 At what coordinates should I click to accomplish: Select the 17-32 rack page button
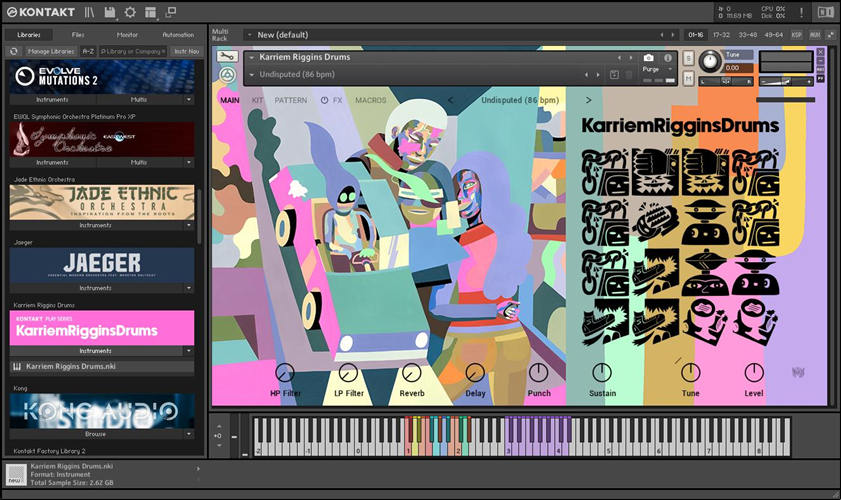click(x=720, y=35)
